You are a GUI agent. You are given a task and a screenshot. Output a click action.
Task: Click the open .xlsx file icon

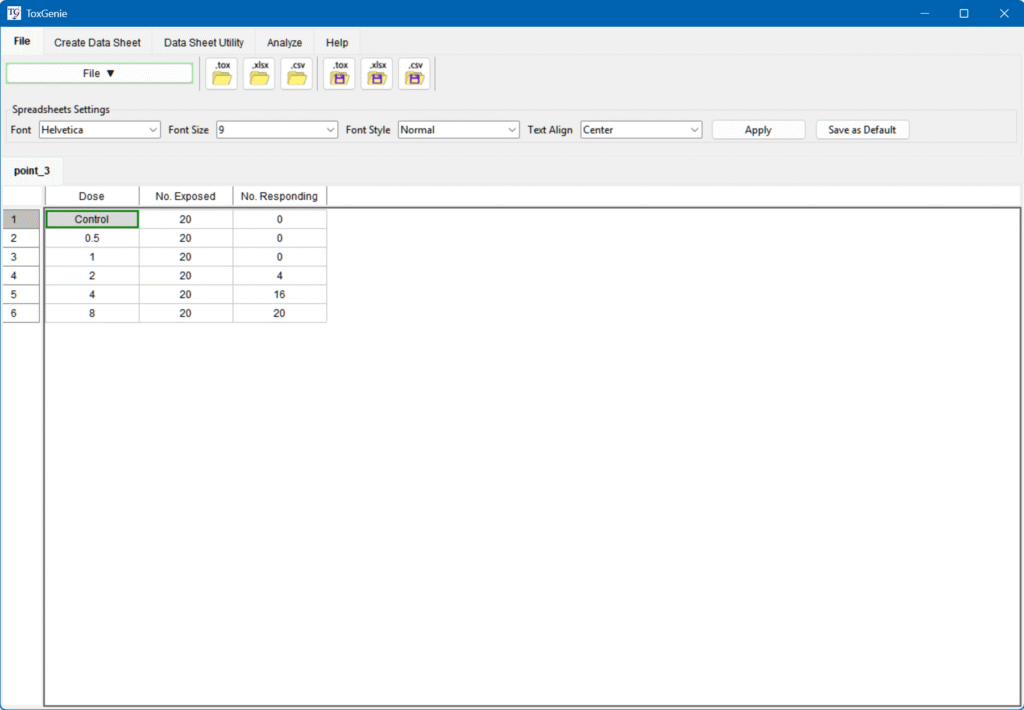click(259, 74)
